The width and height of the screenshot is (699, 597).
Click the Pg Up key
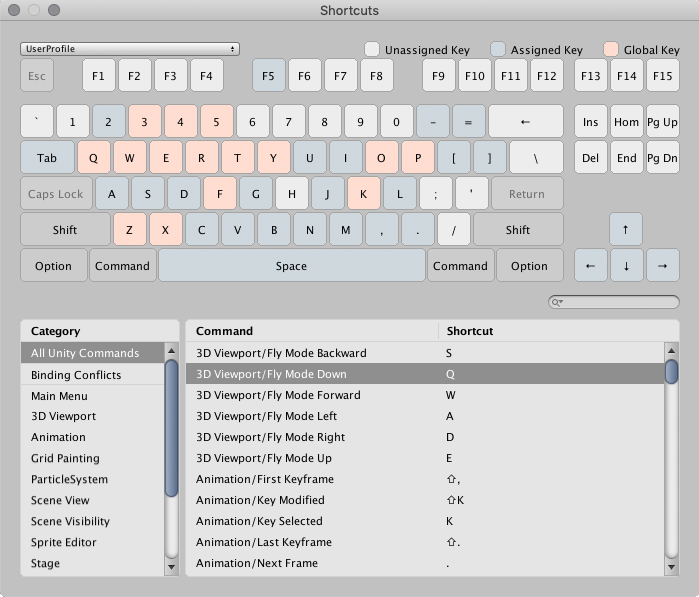[x=663, y=121]
